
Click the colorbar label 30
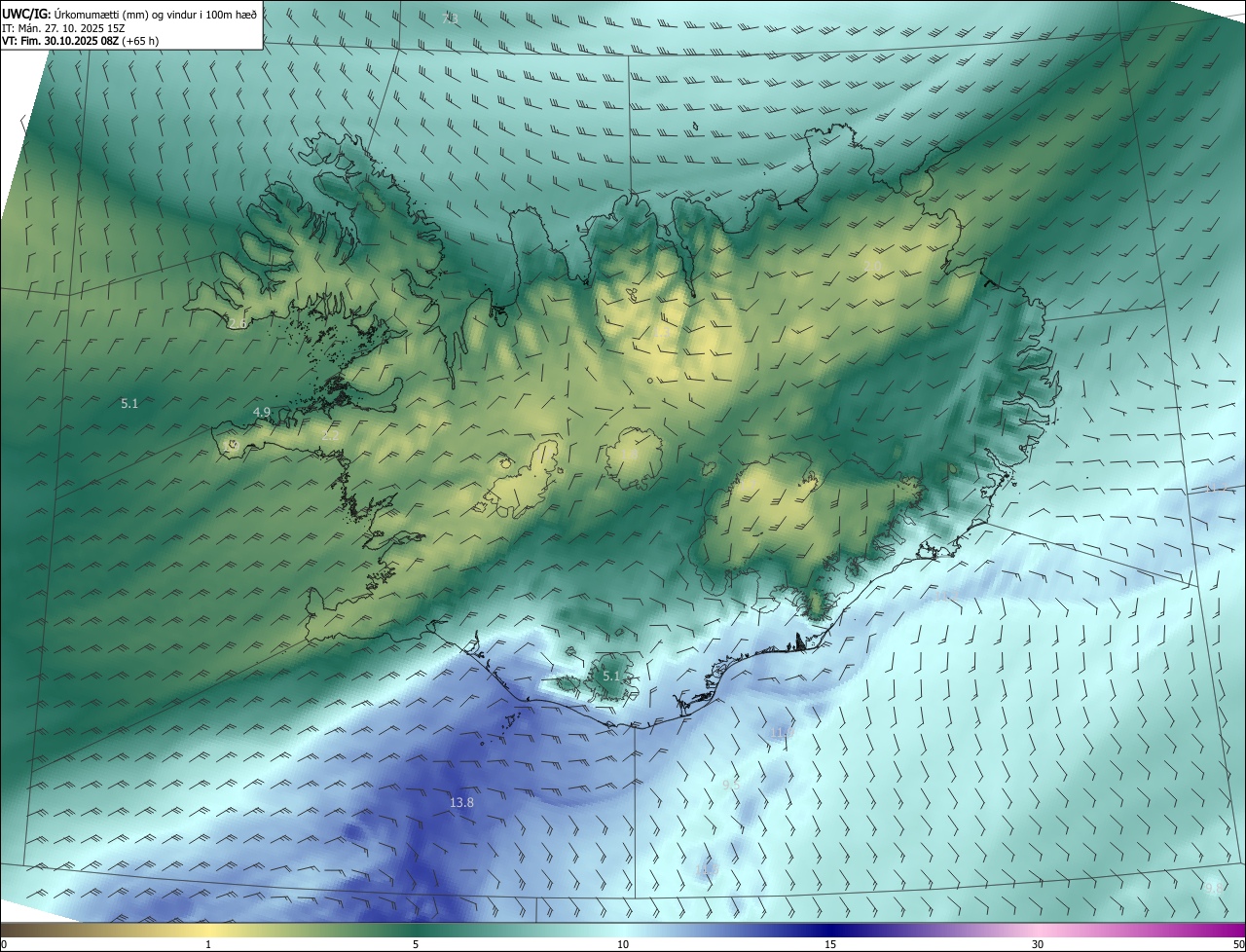1038,945
